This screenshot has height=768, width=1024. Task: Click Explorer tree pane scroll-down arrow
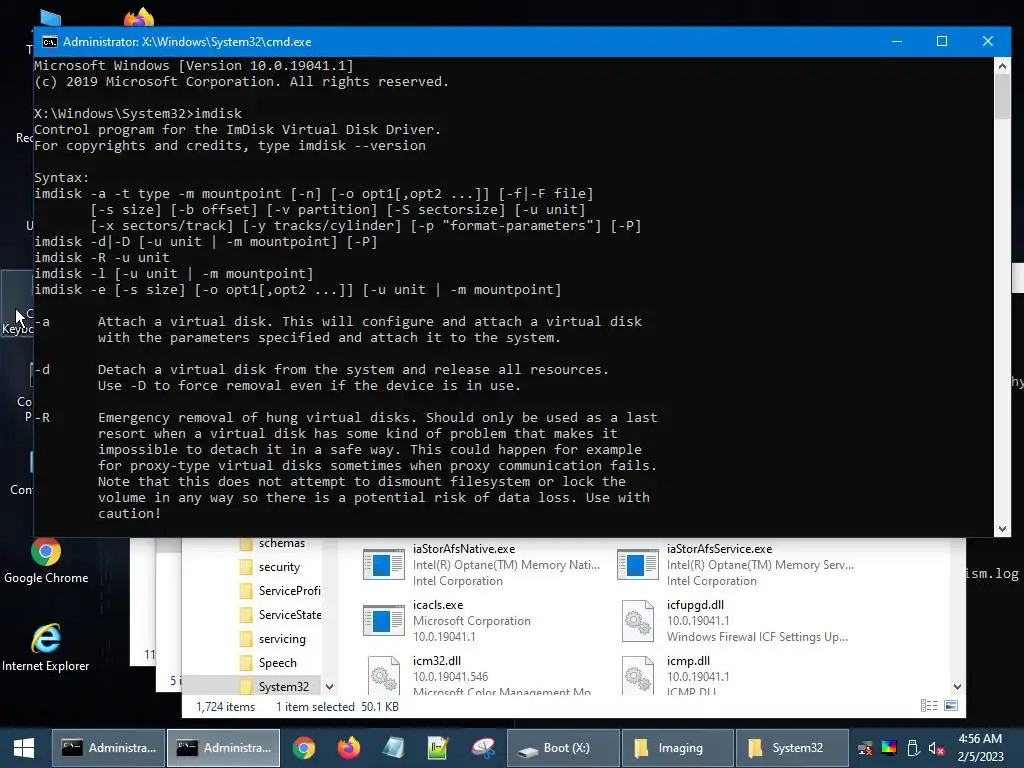click(329, 686)
